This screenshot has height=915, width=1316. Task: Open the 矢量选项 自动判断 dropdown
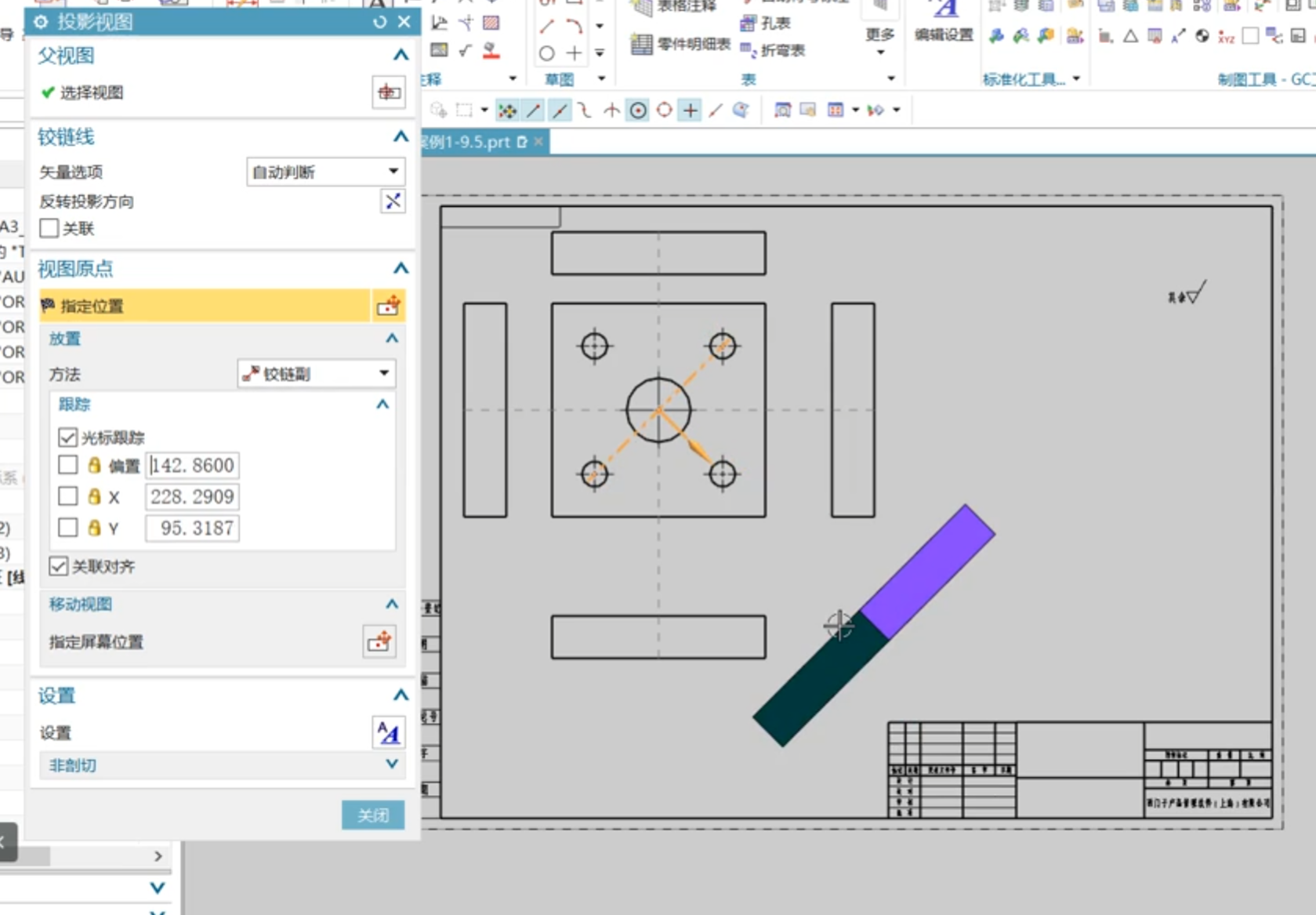(326, 172)
